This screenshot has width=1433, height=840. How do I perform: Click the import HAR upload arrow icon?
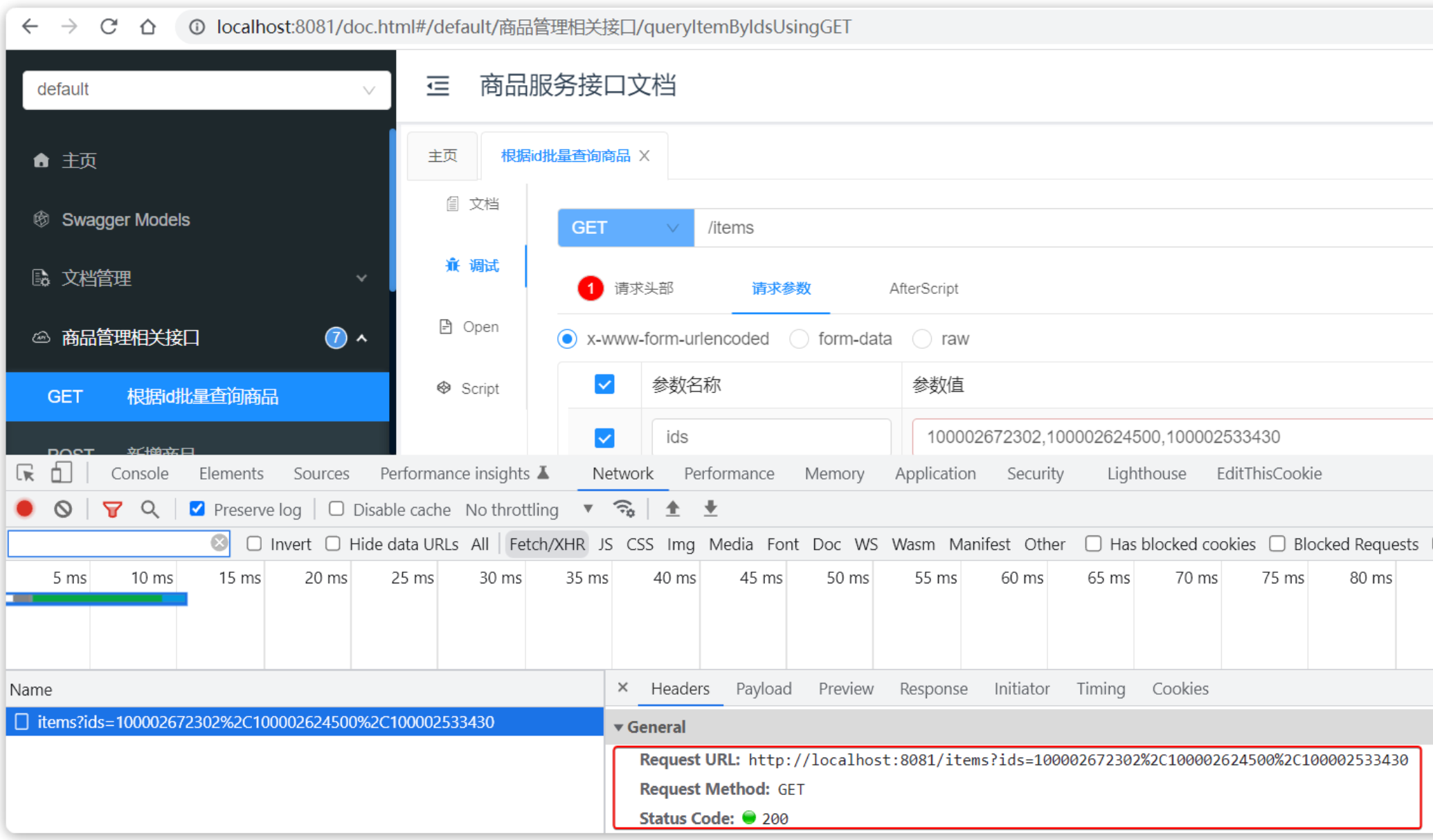672,509
